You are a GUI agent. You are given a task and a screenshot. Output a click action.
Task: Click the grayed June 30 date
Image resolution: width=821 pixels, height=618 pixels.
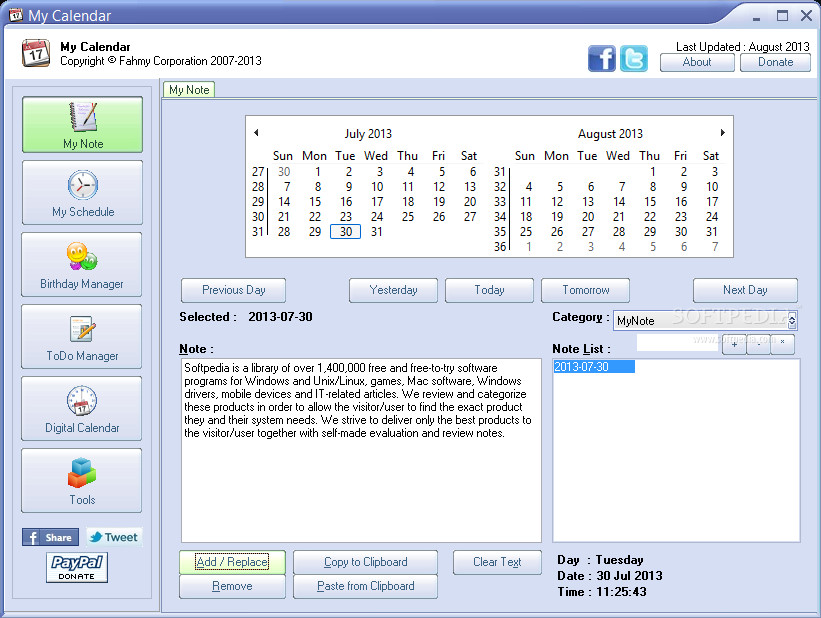284,172
